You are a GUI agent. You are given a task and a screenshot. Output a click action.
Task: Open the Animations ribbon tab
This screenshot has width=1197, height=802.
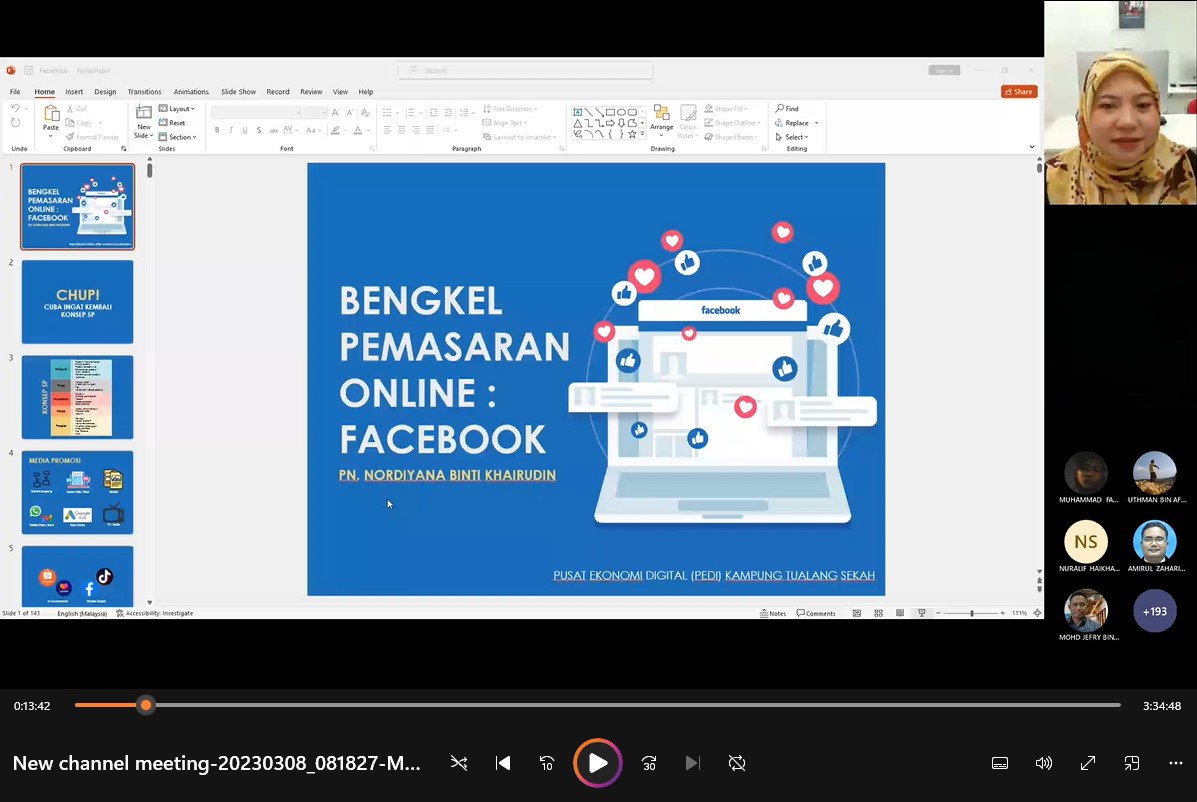click(x=191, y=92)
